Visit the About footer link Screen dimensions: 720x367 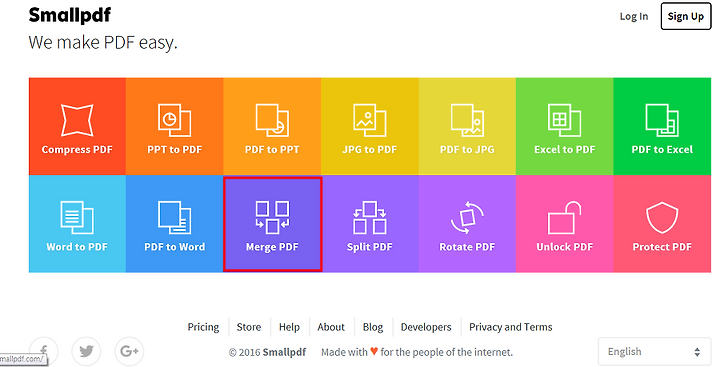tap(331, 327)
